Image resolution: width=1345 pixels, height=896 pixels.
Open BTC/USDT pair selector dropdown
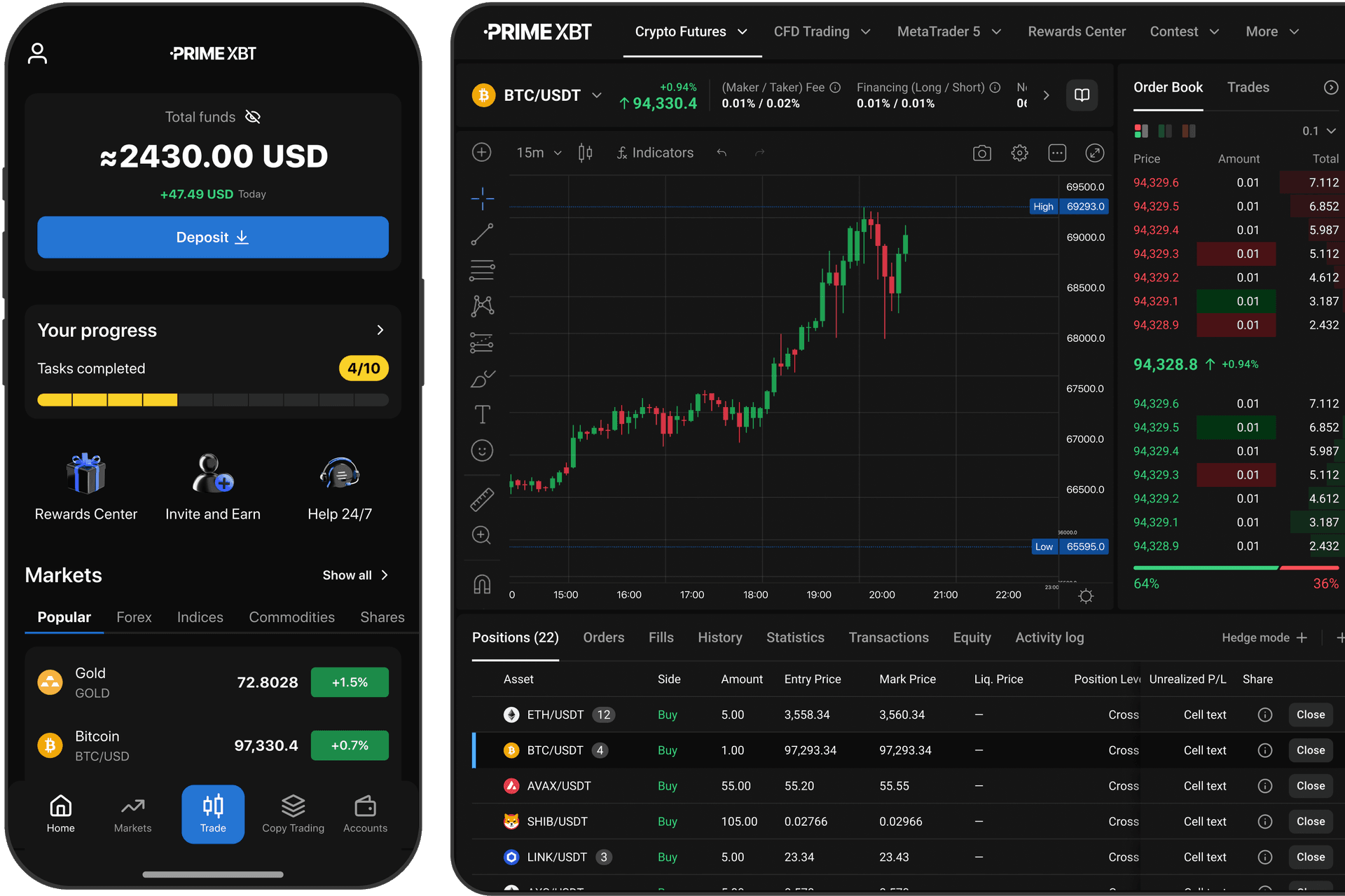click(597, 95)
